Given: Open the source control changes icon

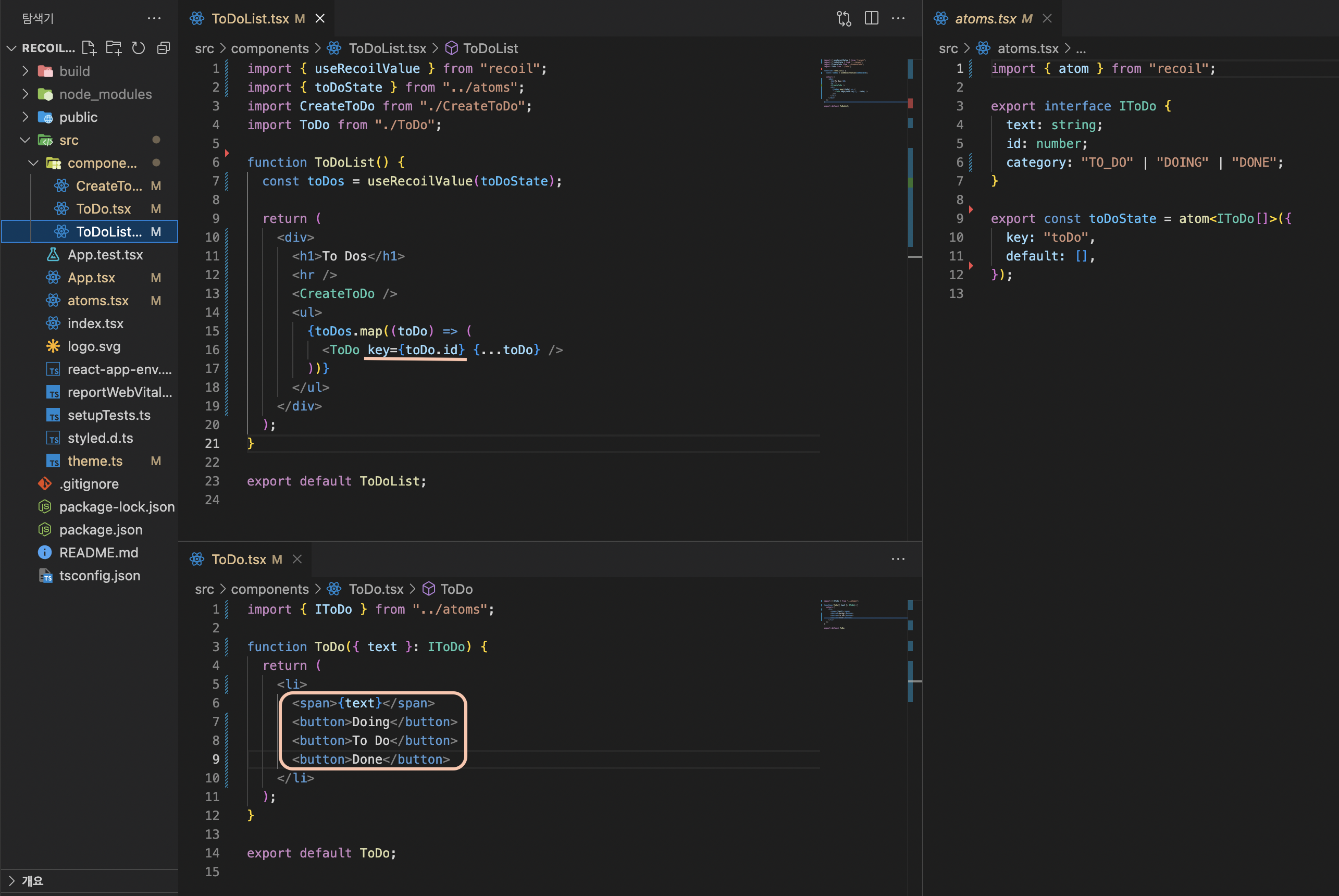Looking at the screenshot, I should pos(844,18).
